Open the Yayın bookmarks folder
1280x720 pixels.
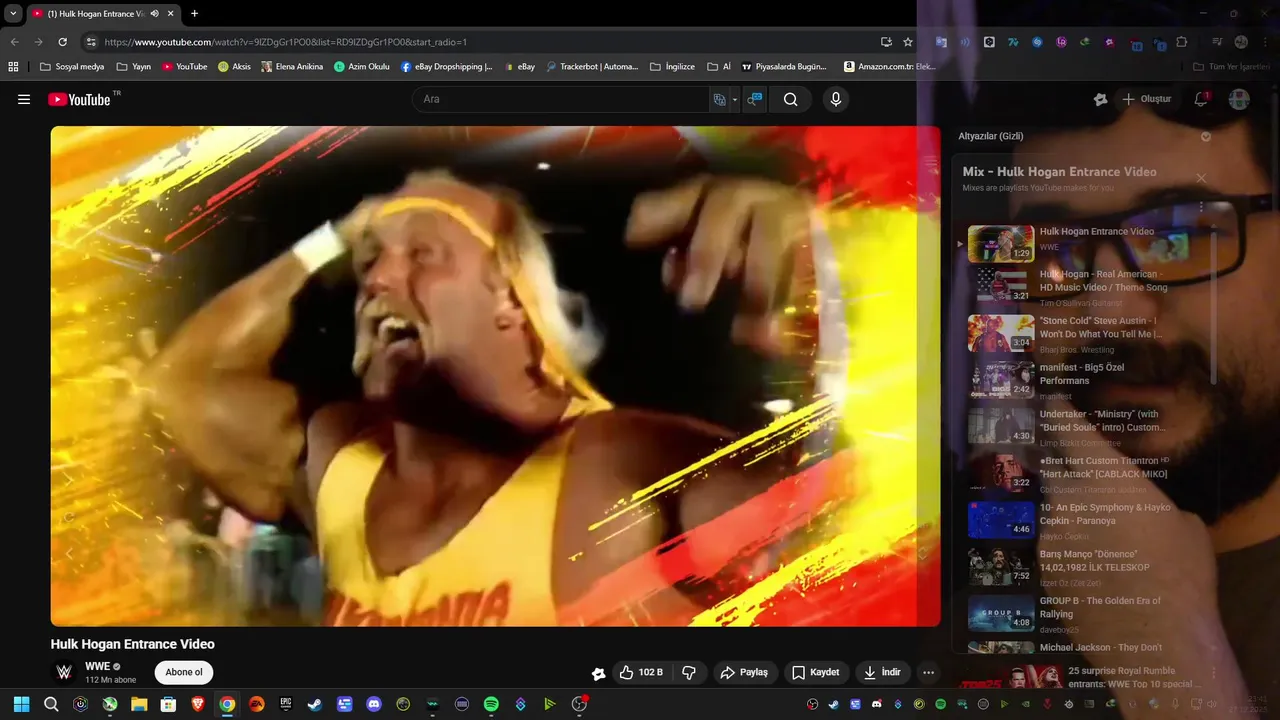pyautogui.click(x=133, y=67)
